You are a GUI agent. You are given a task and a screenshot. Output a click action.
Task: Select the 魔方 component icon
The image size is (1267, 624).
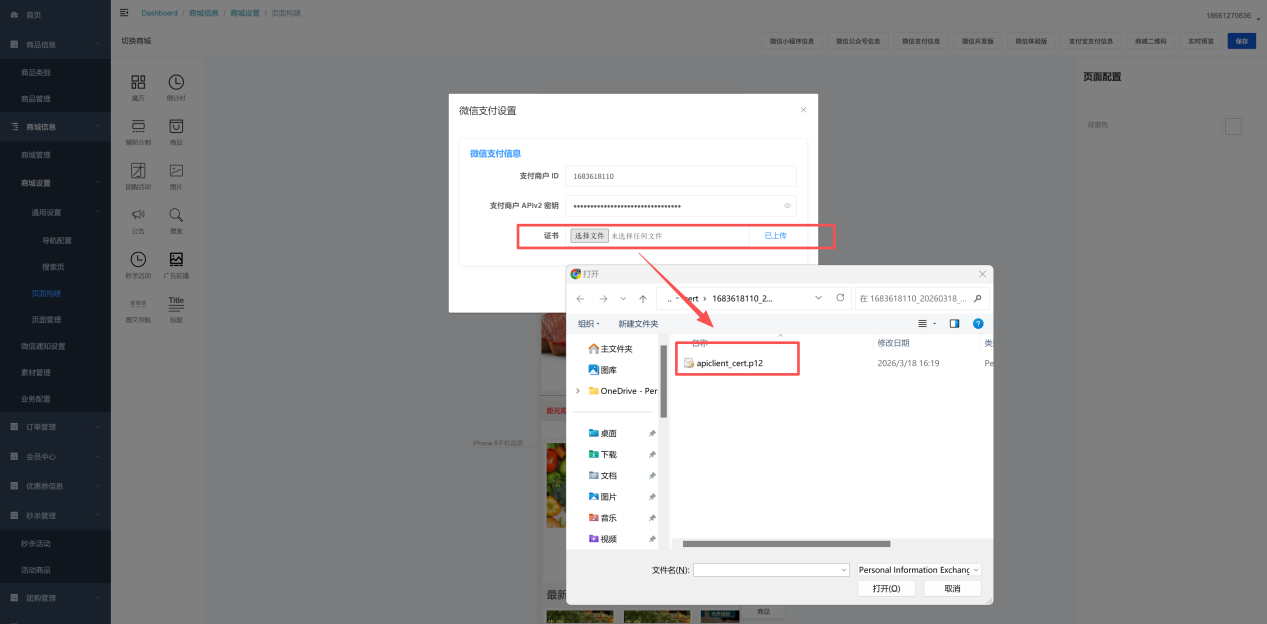click(138, 83)
